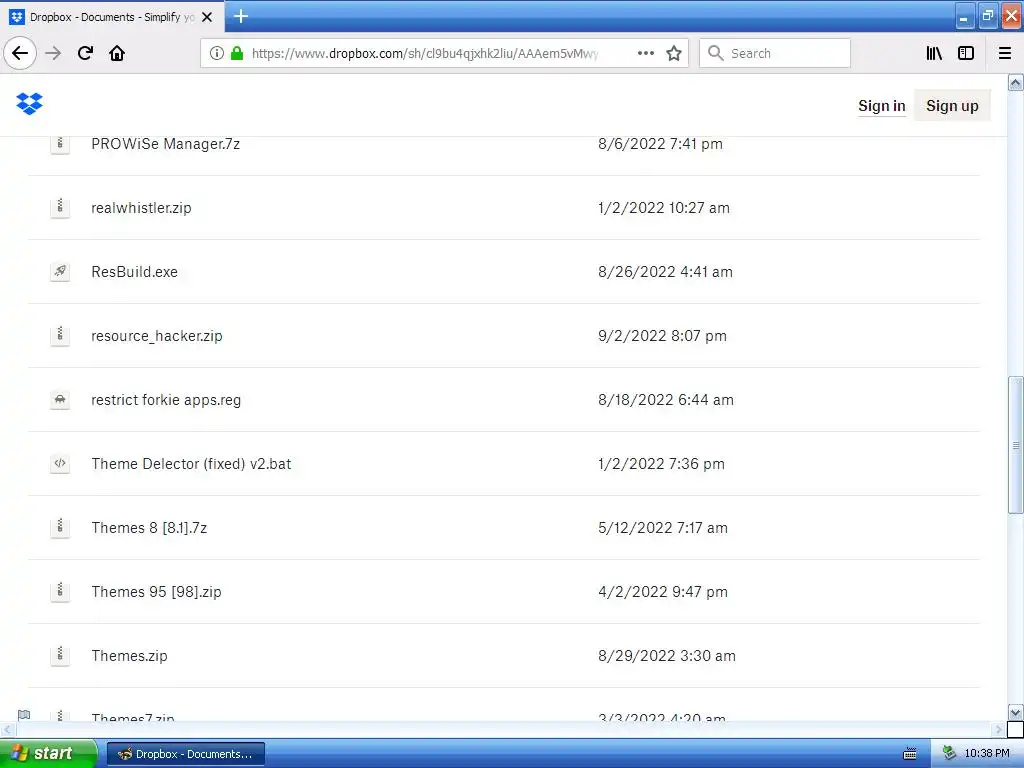Click date 8/29/2022 3:30 am

667,656
